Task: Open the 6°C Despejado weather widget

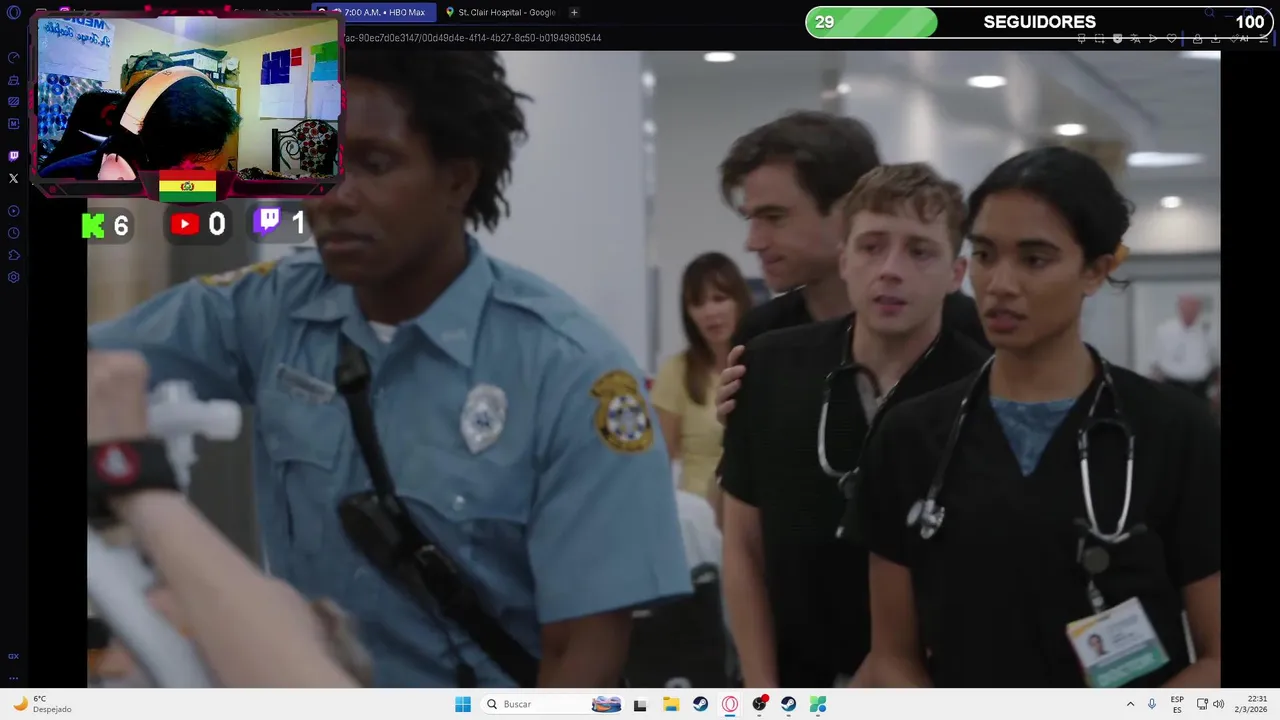Action: pyautogui.click(x=41, y=704)
